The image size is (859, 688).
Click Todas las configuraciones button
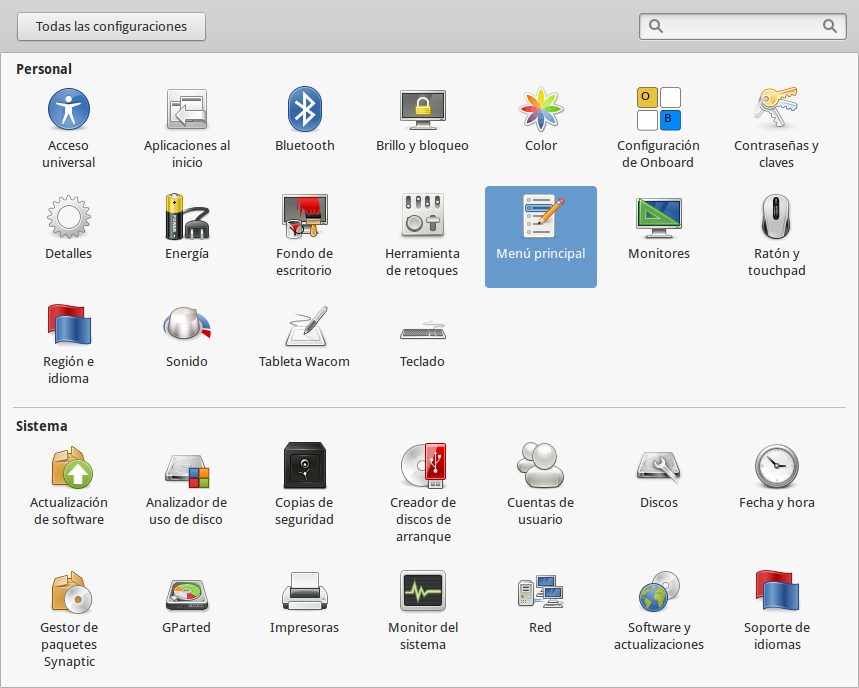[111, 27]
